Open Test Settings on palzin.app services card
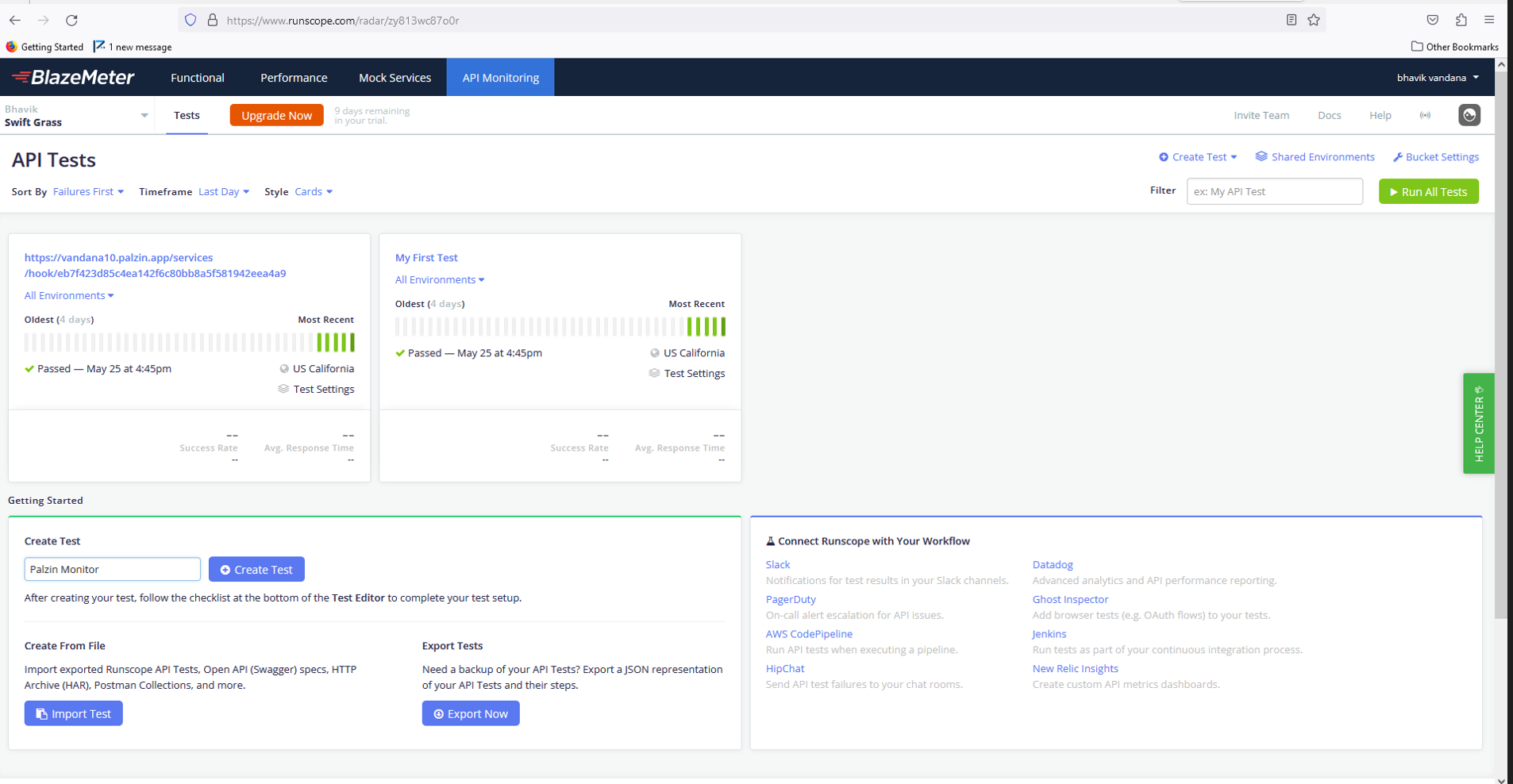 tap(316, 389)
